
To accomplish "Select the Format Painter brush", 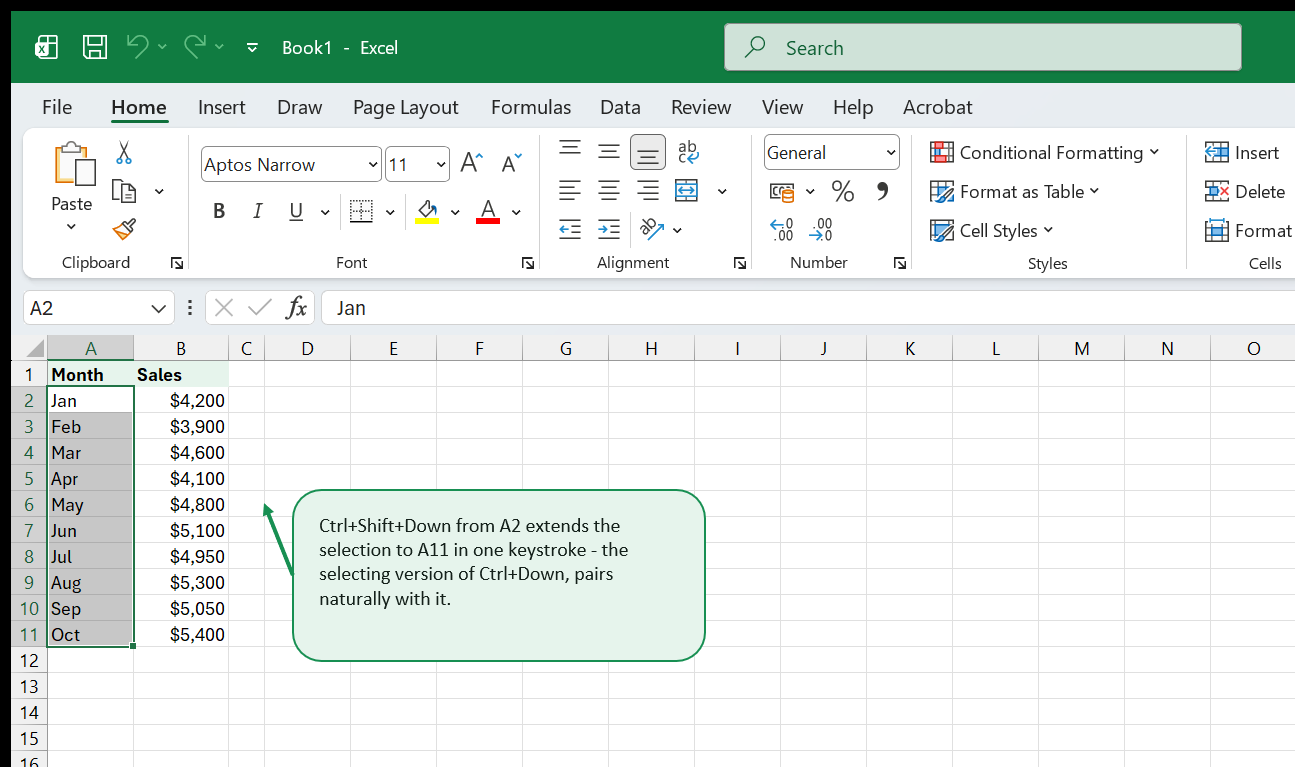I will pyautogui.click(x=124, y=230).
